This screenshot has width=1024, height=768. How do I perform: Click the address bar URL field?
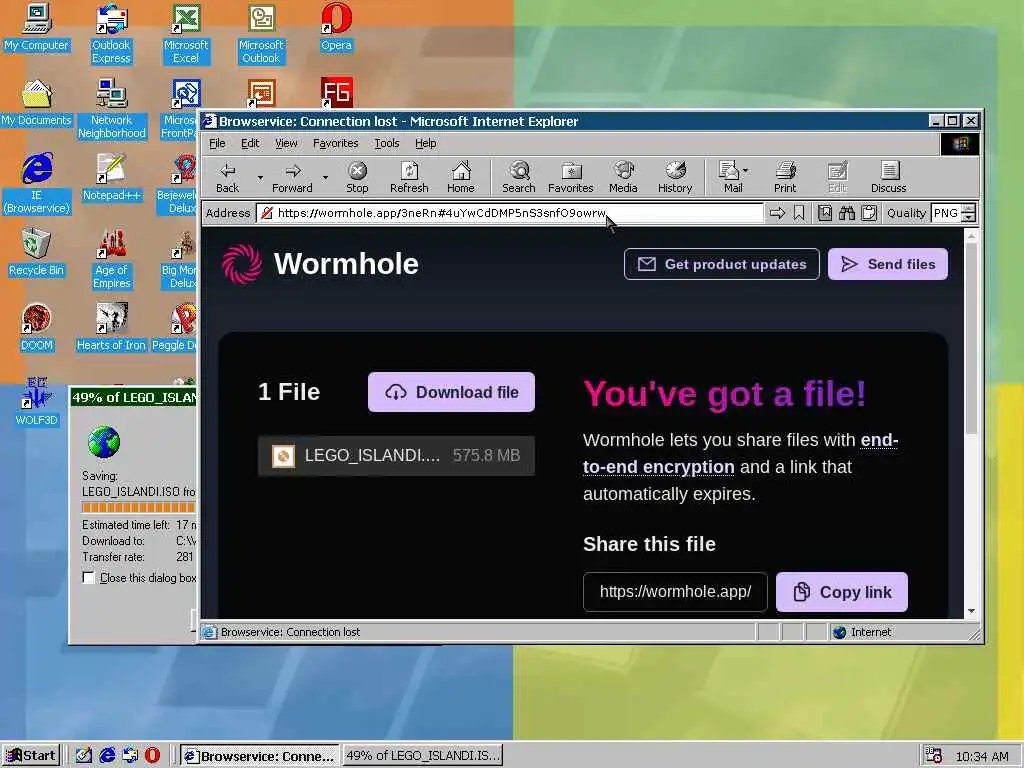click(509, 213)
